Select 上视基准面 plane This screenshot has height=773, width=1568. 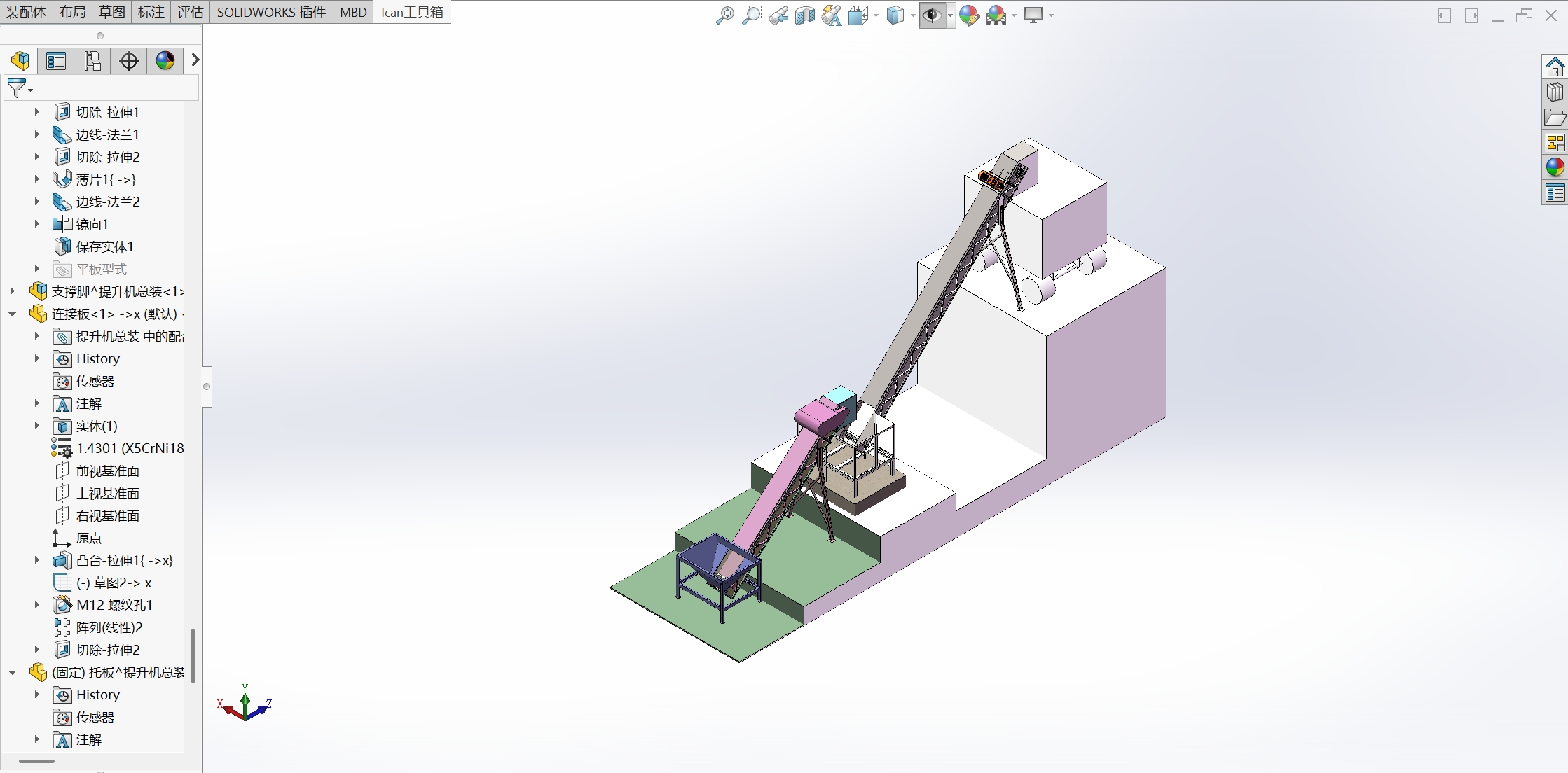coord(107,493)
